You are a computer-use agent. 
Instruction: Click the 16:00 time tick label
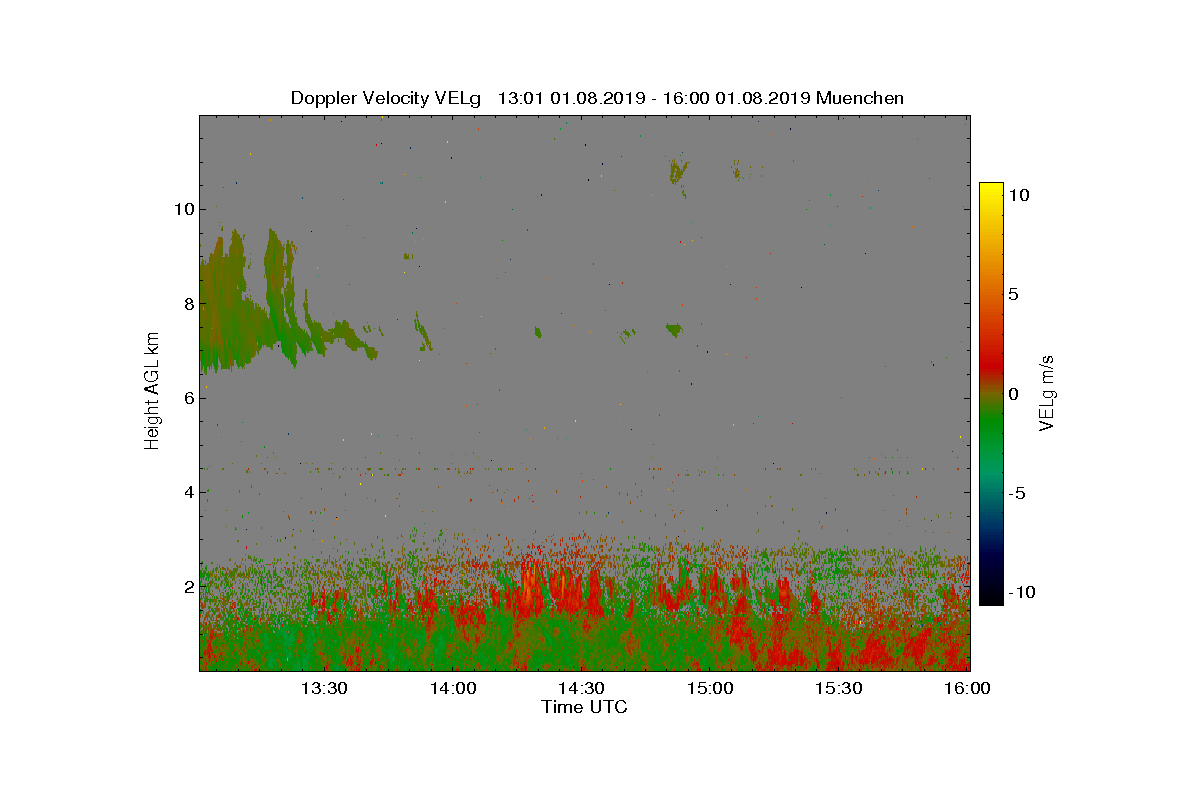[968, 688]
